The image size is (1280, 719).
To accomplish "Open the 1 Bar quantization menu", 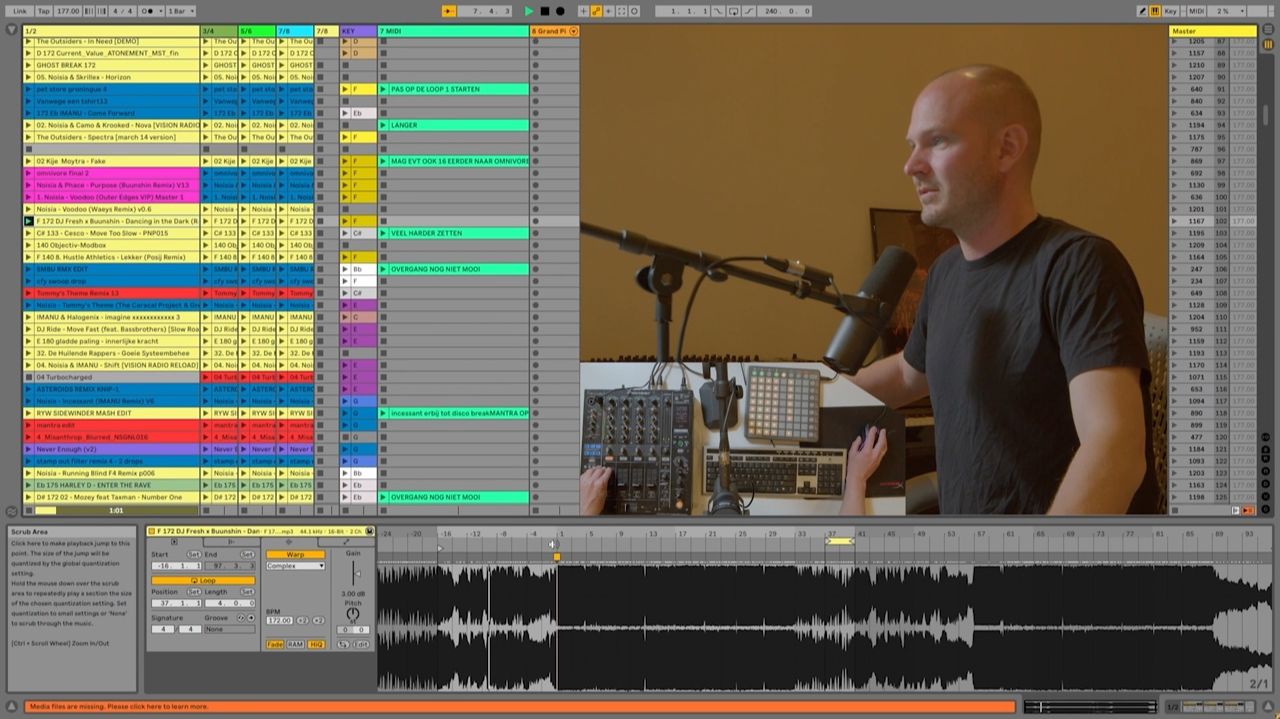I will tap(179, 11).
